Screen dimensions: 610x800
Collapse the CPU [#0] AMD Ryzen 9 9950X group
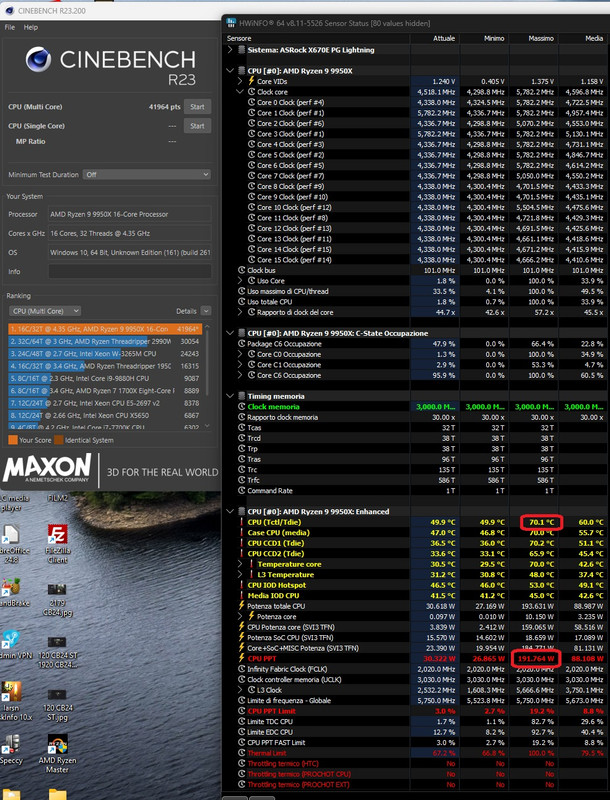point(230,71)
